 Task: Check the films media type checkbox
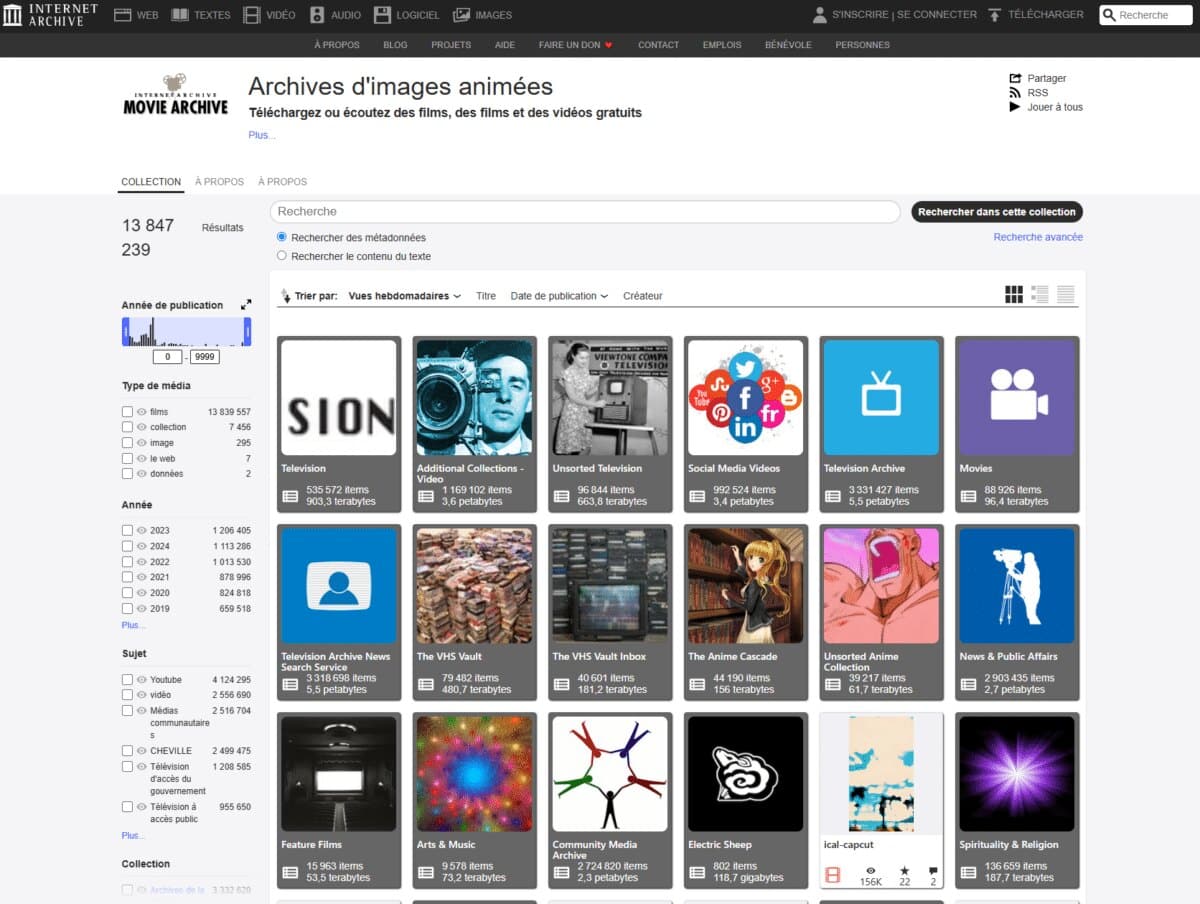[127, 412]
